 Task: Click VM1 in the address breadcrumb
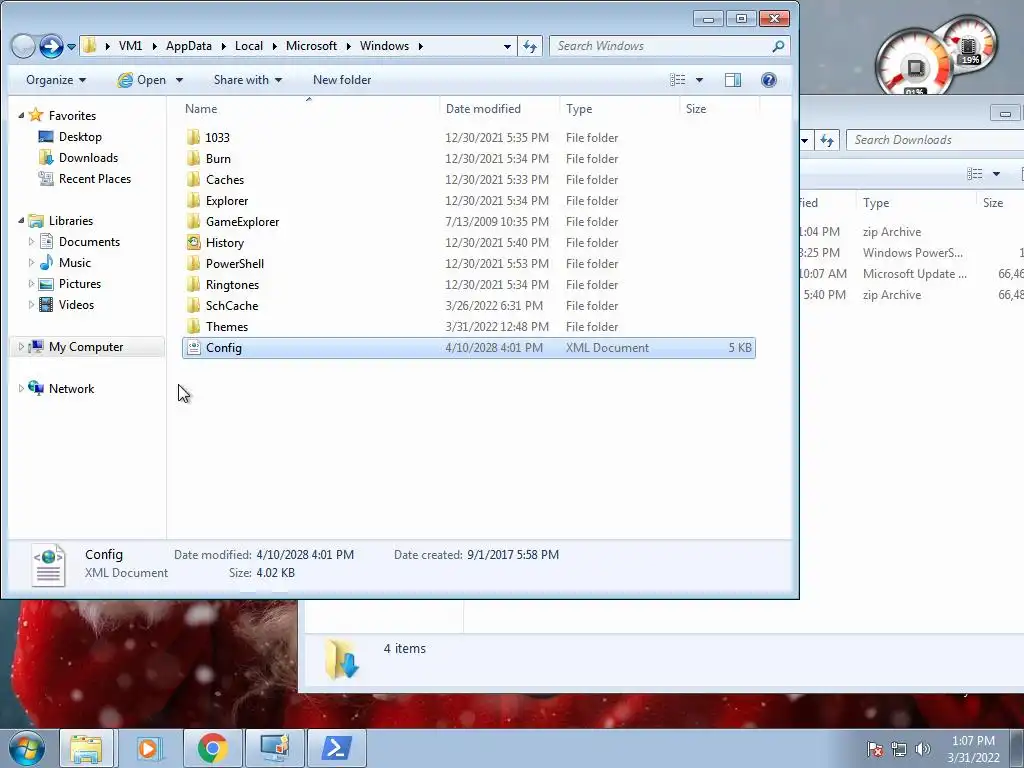[130, 46]
